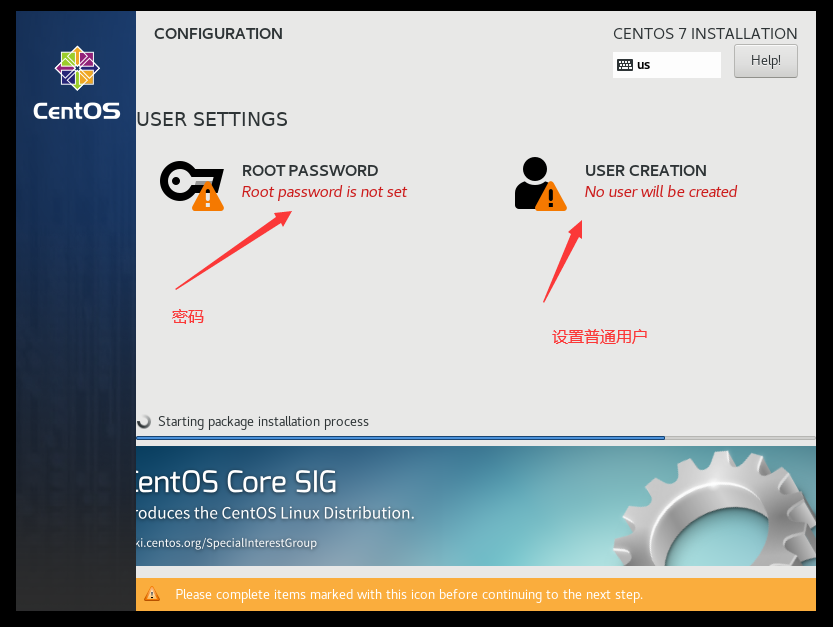The height and width of the screenshot is (627, 833).
Task: Click the spinner icon beside the install status
Action: (x=143, y=421)
